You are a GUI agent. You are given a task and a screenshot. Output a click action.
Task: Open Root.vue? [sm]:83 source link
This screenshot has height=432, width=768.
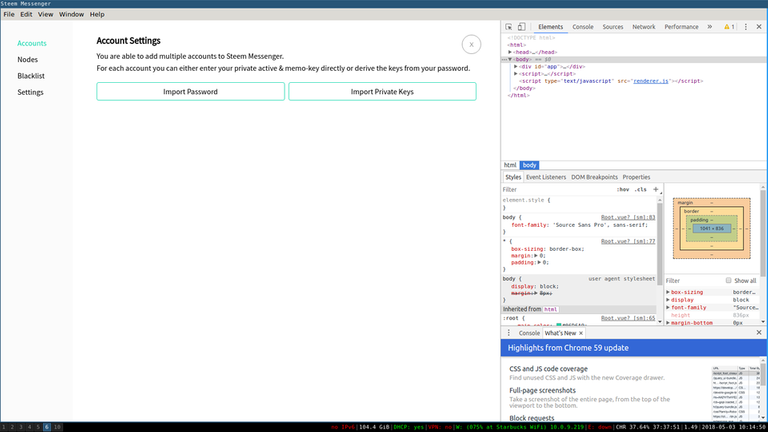[x=628, y=217]
